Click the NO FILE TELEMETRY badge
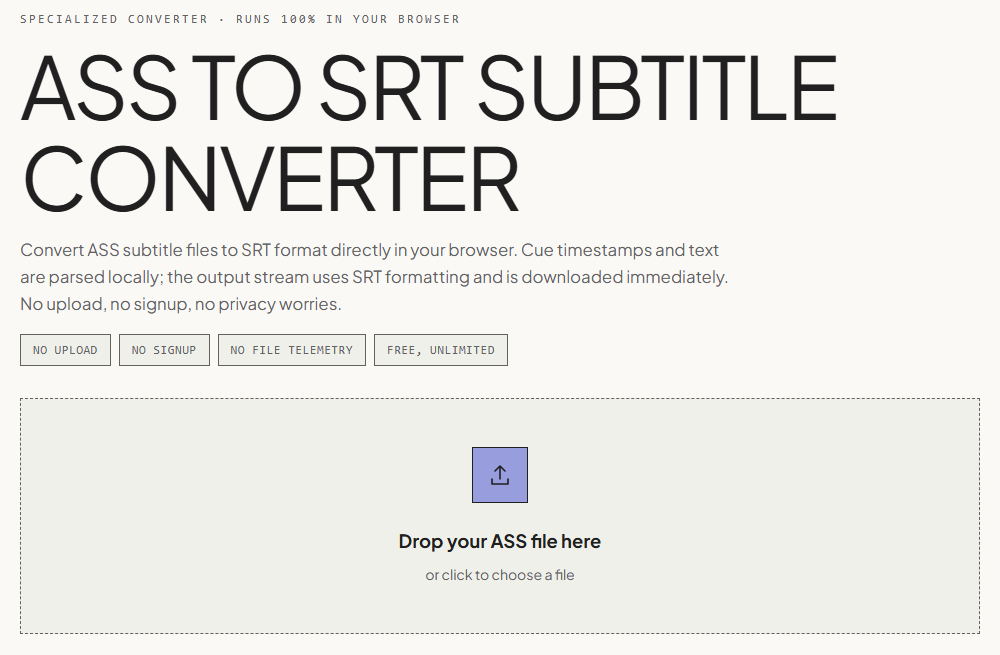1000x655 pixels. tap(291, 350)
